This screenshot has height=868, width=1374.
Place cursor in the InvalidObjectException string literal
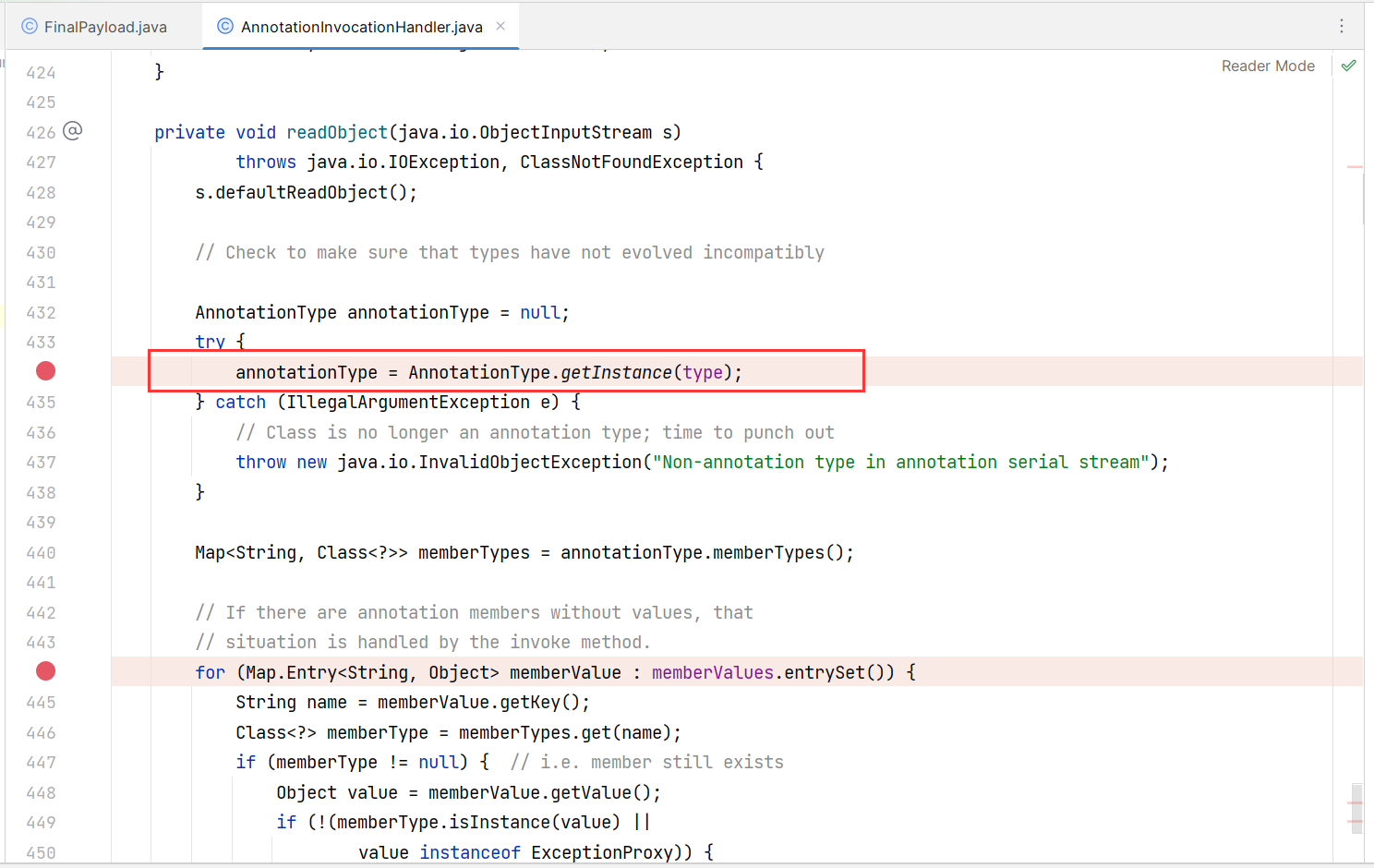click(905, 462)
